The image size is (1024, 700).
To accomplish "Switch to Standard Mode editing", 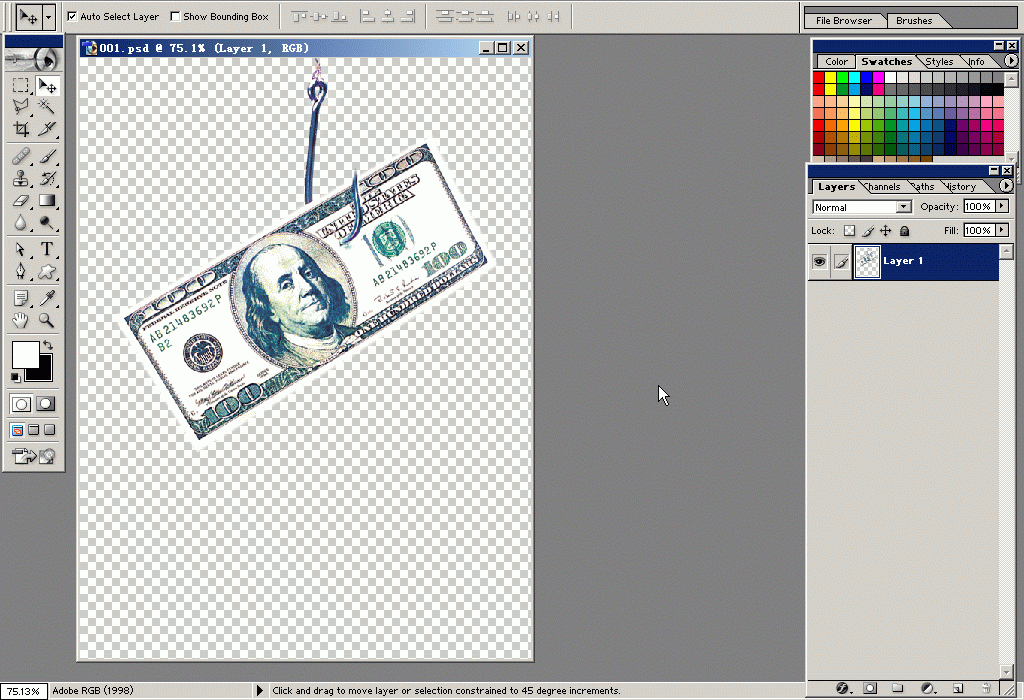I will tap(21, 404).
